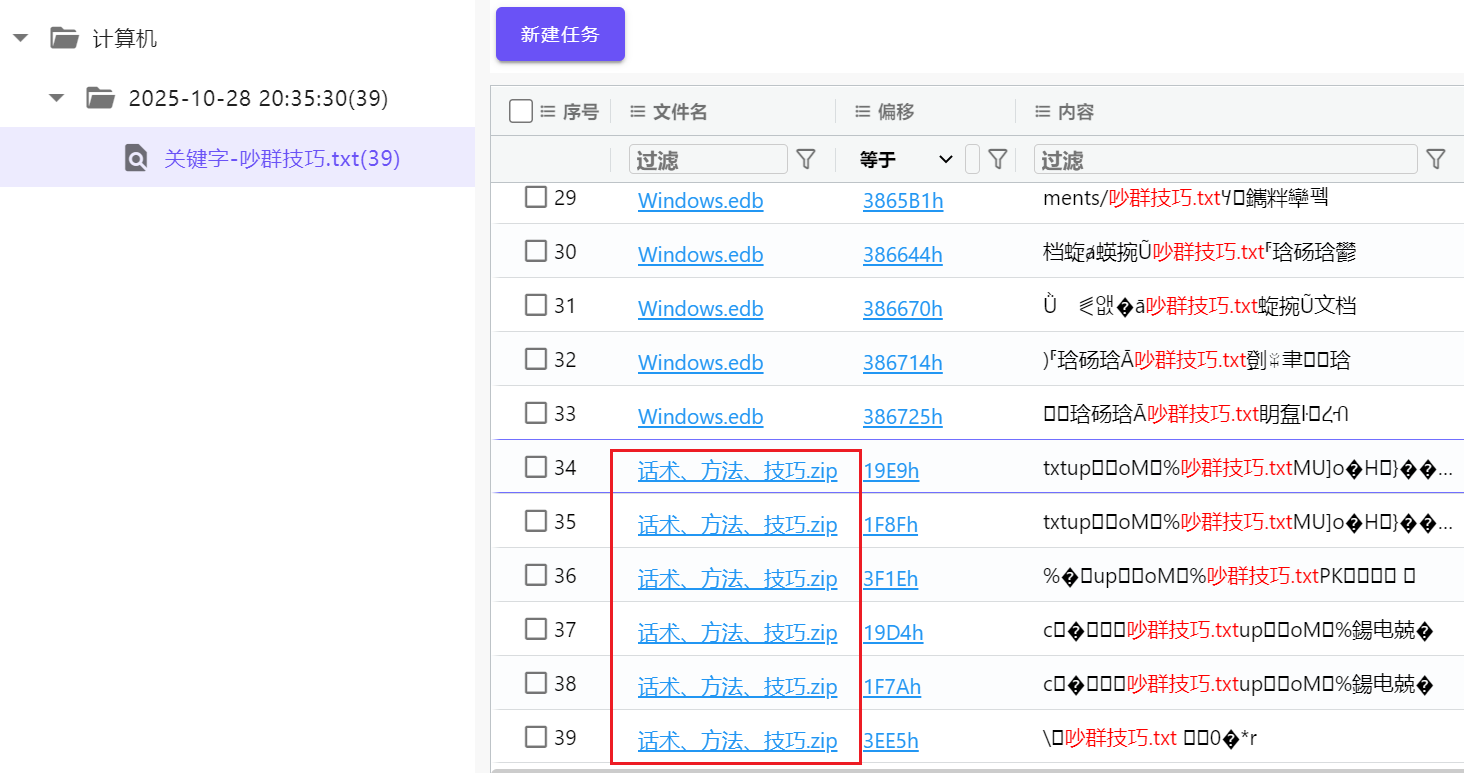Open the 文件名 column menu icon

[x=637, y=112]
